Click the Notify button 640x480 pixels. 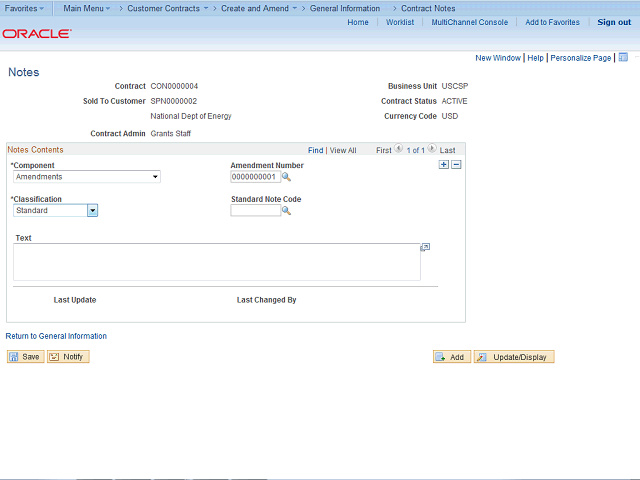pyautogui.click(x=68, y=357)
